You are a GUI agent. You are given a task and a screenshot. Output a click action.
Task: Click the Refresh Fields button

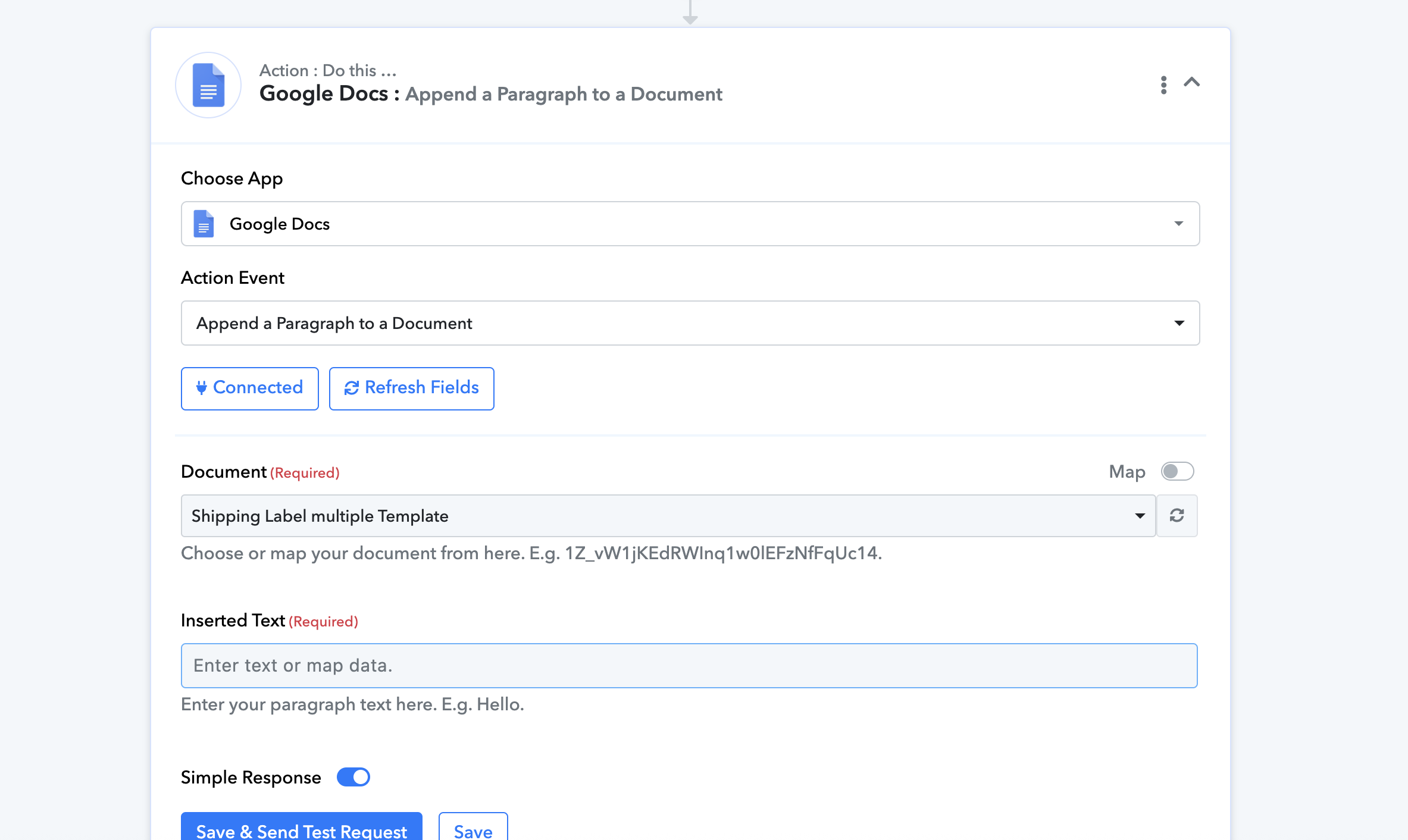[x=412, y=388]
